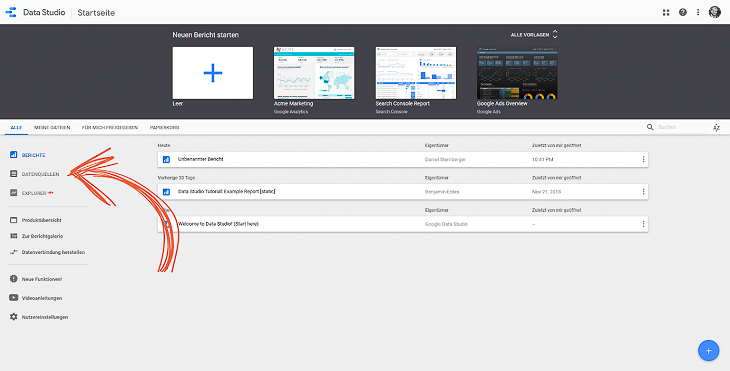Open the Google apps grid icon
Viewport: 730px width, 371px height.
[x=666, y=13]
